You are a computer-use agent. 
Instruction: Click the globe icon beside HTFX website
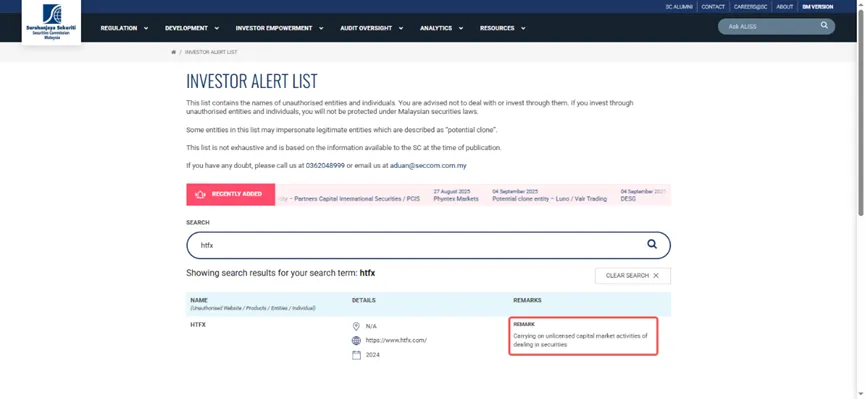pyautogui.click(x=356, y=341)
